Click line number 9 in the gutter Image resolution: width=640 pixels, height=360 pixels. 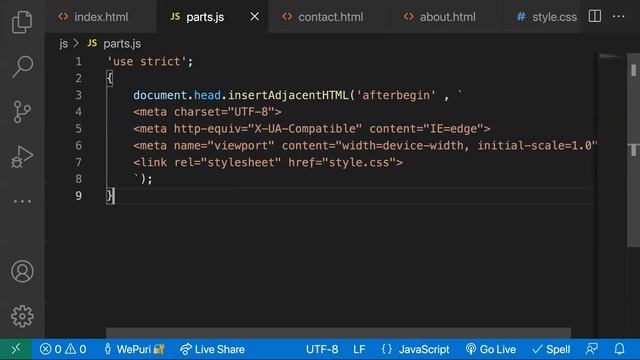click(78, 196)
